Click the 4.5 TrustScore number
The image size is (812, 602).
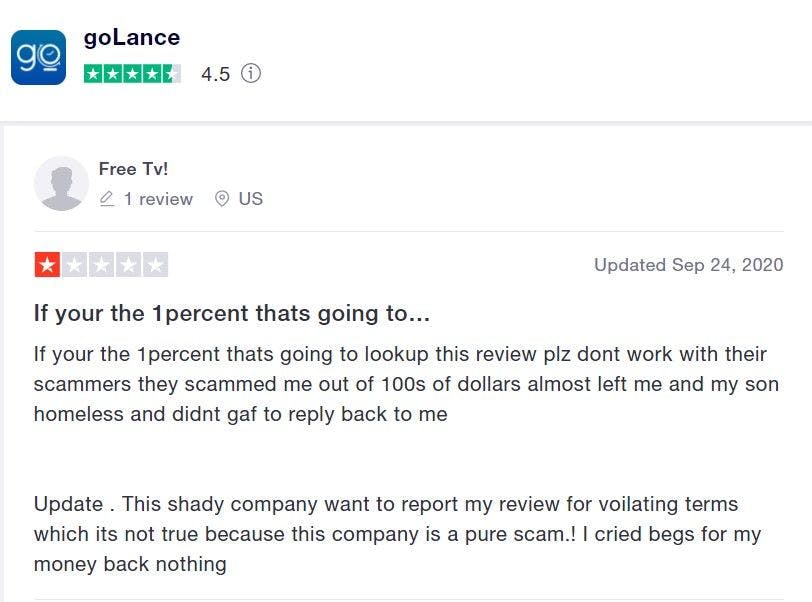(215, 74)
